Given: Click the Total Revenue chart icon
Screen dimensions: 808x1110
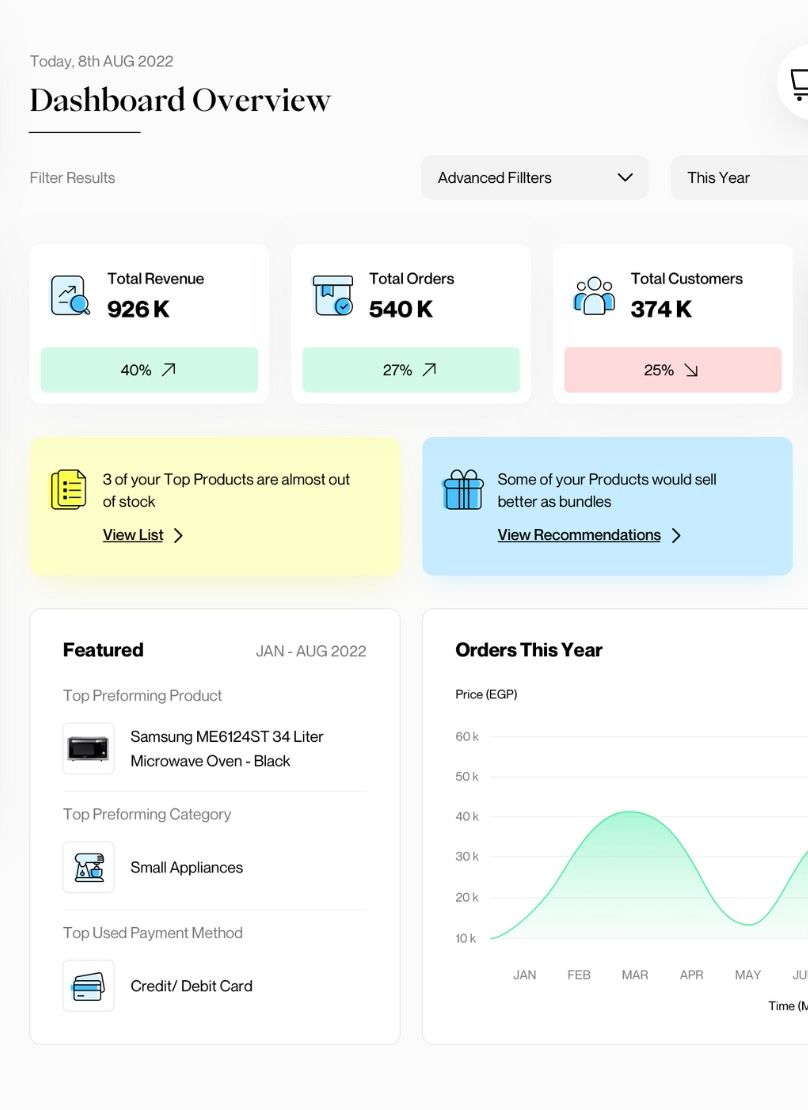Looking at the screenshot, I should pyautogui.click(x=70, y=295).
